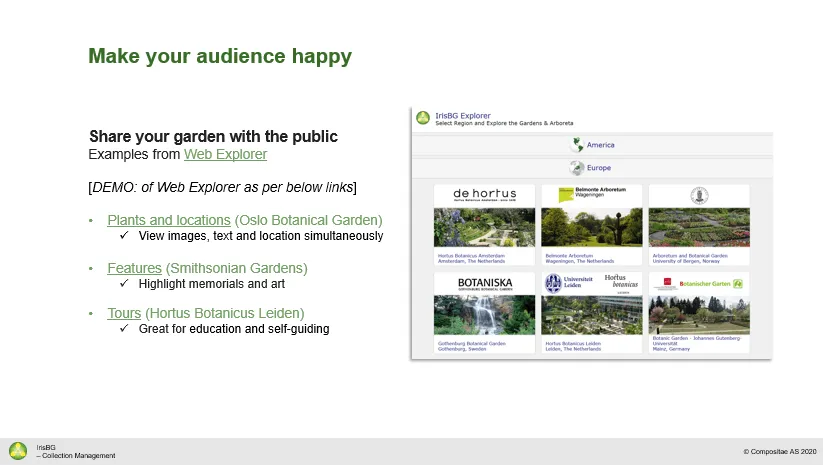This screenshot has height=465, width=823.
Task: Click the (Oslo Botanical Garden) text
Action: coord(309,220)
